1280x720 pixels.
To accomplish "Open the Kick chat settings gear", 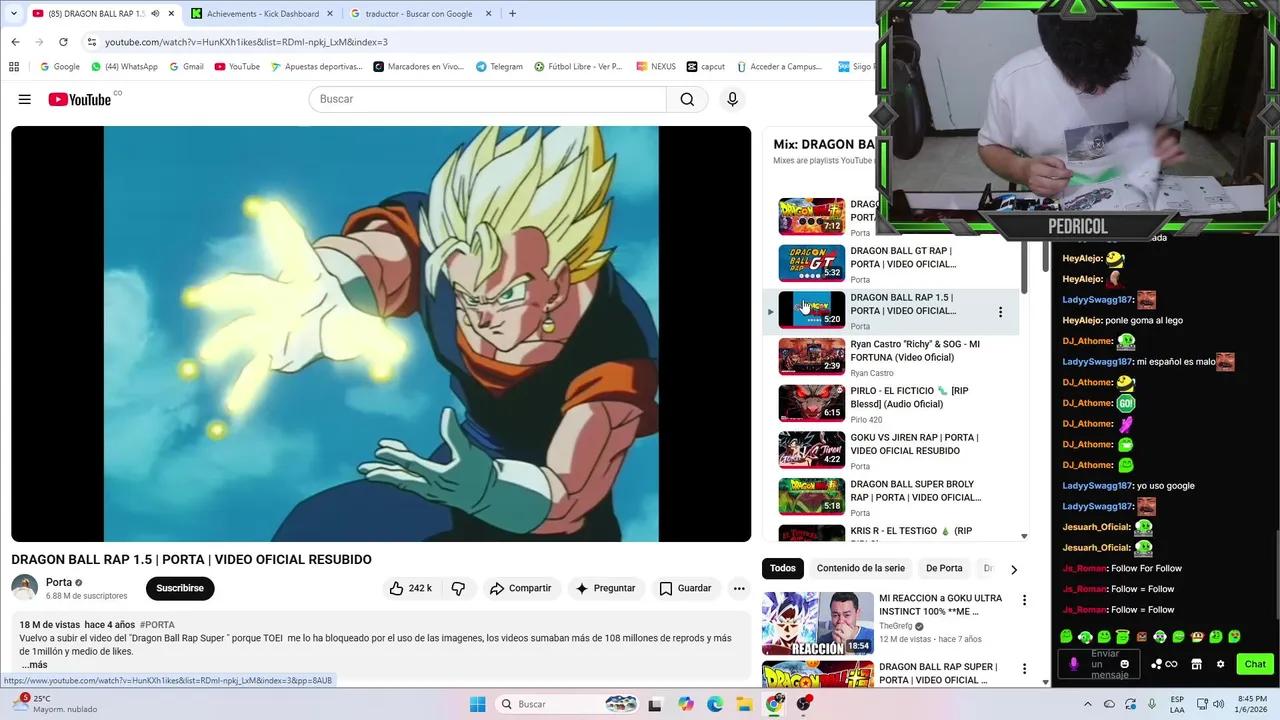I will pos(1220,664).
